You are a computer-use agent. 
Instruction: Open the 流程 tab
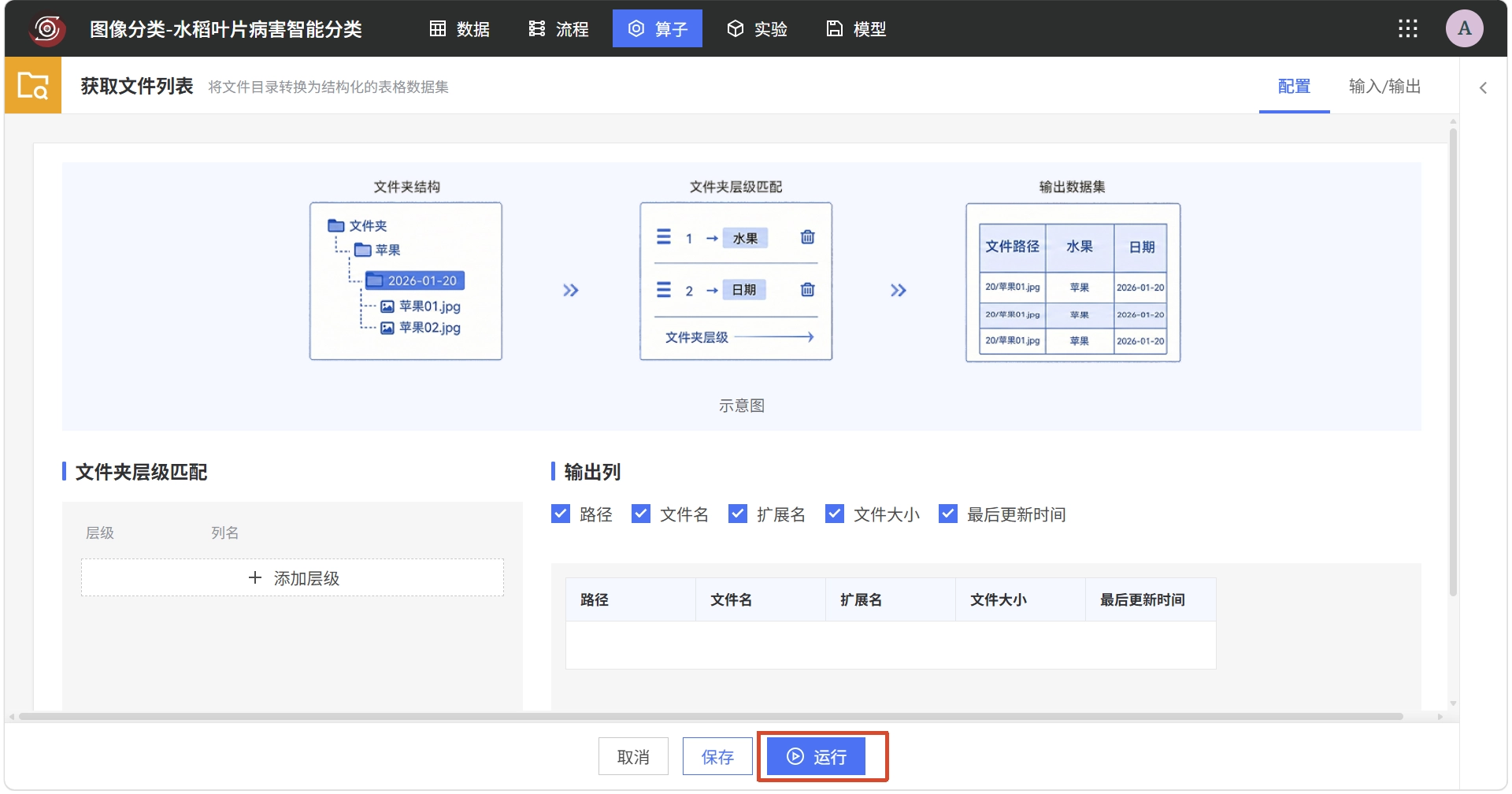click(x=558, y=29)
